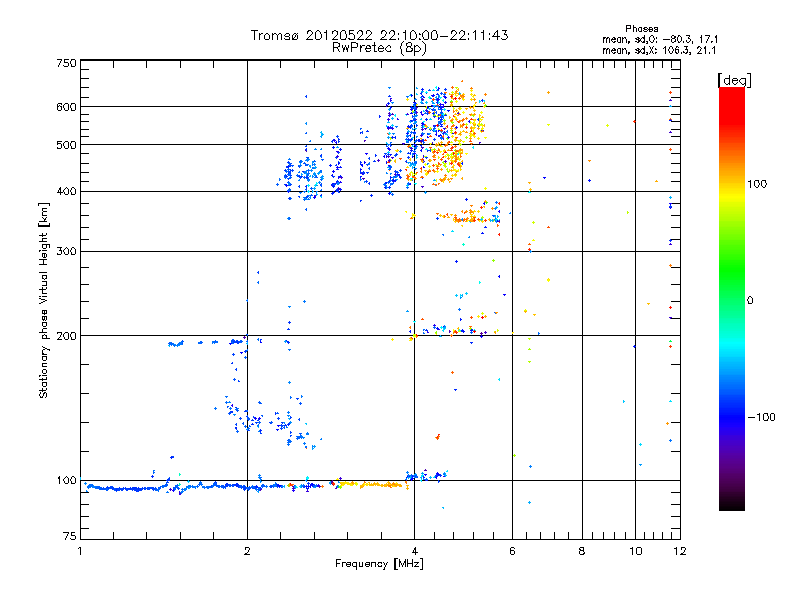Click the 'mean, sd,X: 106.3, 21.1' line
The width and height of the screenshot is (800, 600).
[659, 50]
